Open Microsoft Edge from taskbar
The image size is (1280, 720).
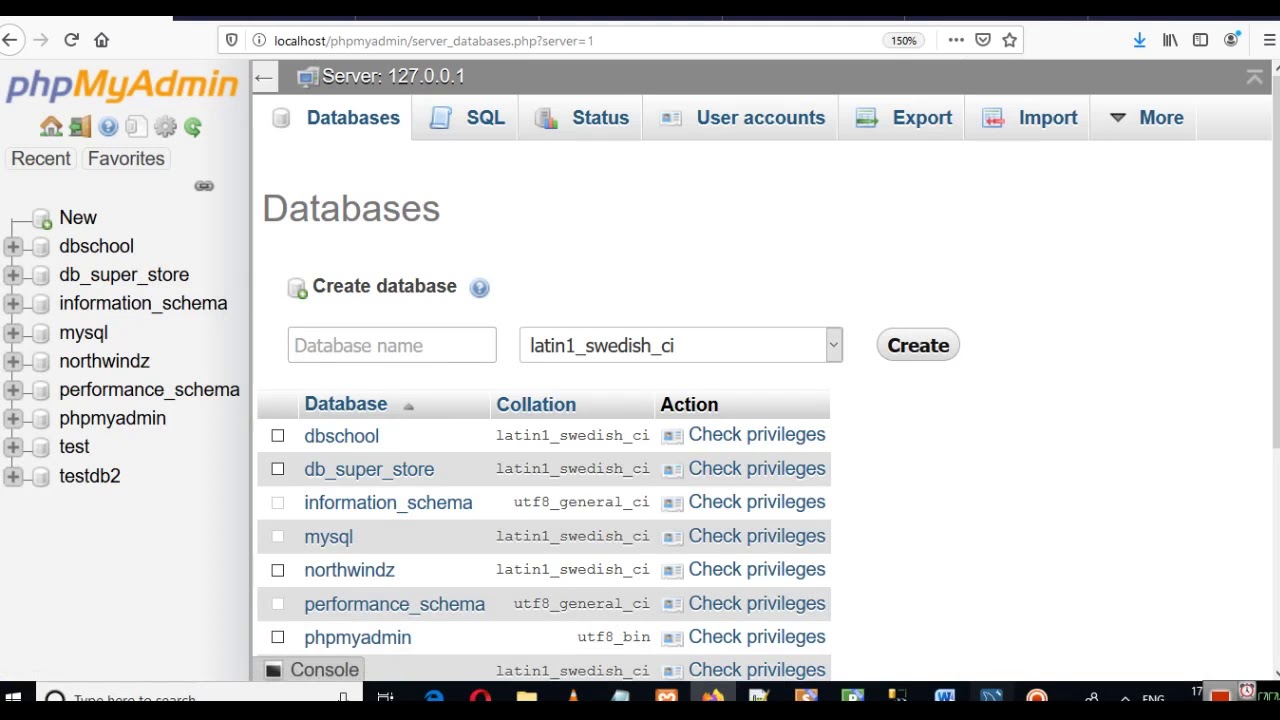(x=433, y=696)
